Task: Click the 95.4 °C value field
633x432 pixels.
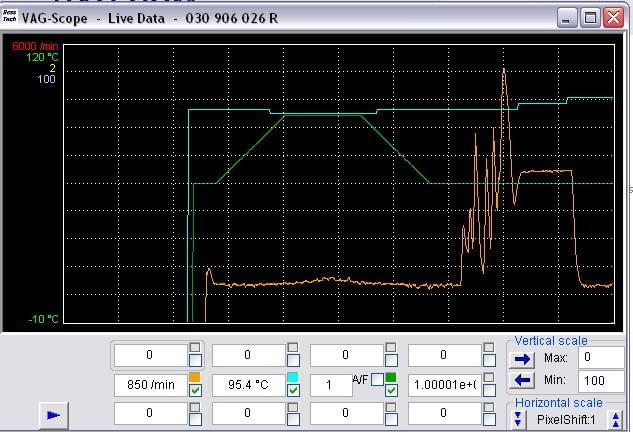Action: click(249, 385)
